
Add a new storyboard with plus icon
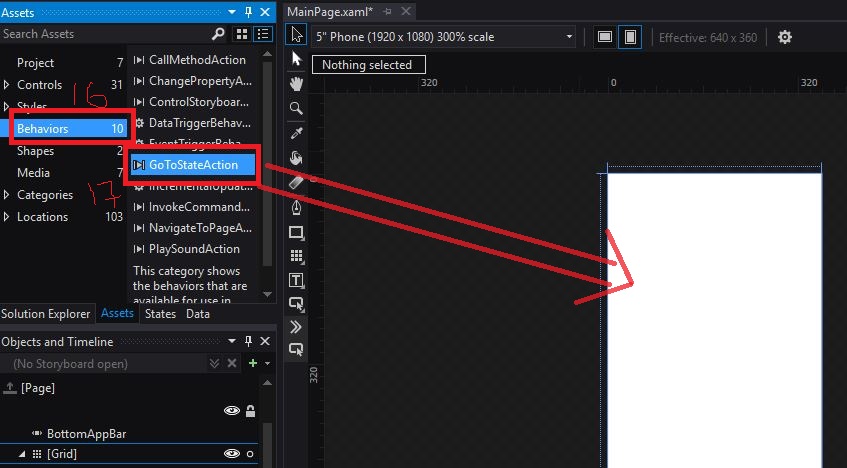click(252, 363)
